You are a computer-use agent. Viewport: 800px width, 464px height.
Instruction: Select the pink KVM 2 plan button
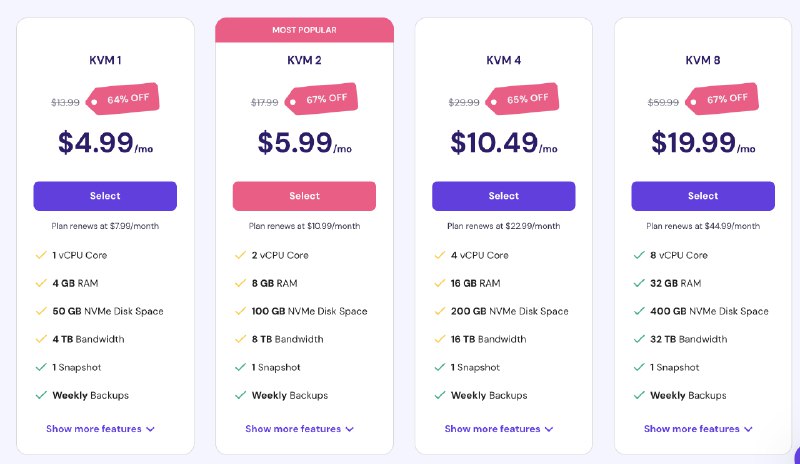(305, 196)
